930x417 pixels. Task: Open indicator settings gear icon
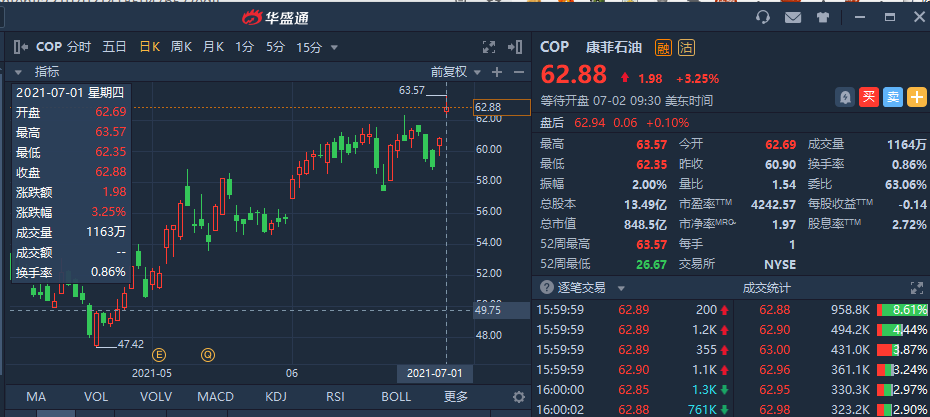(519, 397)
